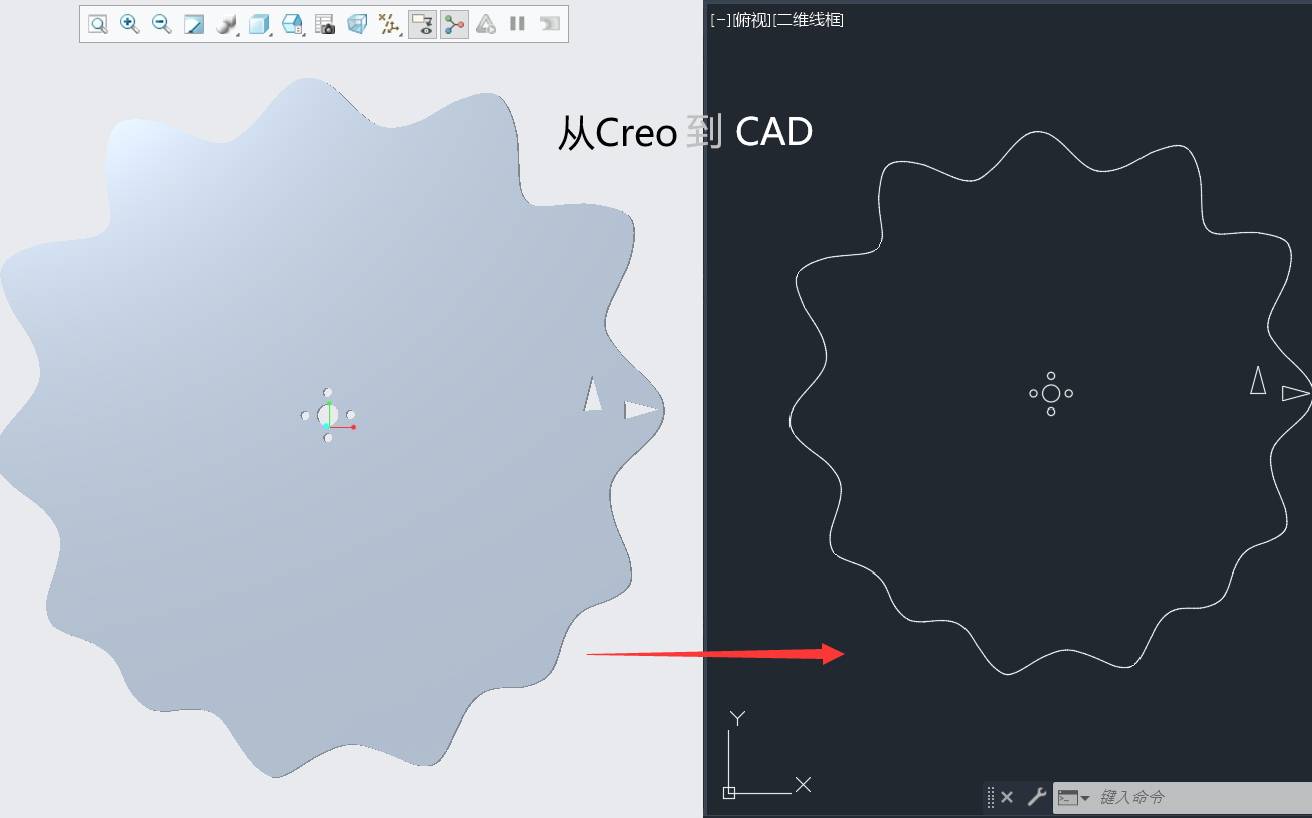Open the 俯视 view controls menu
The width and height of the screenshot is (1312, 818).
(752, 20)
